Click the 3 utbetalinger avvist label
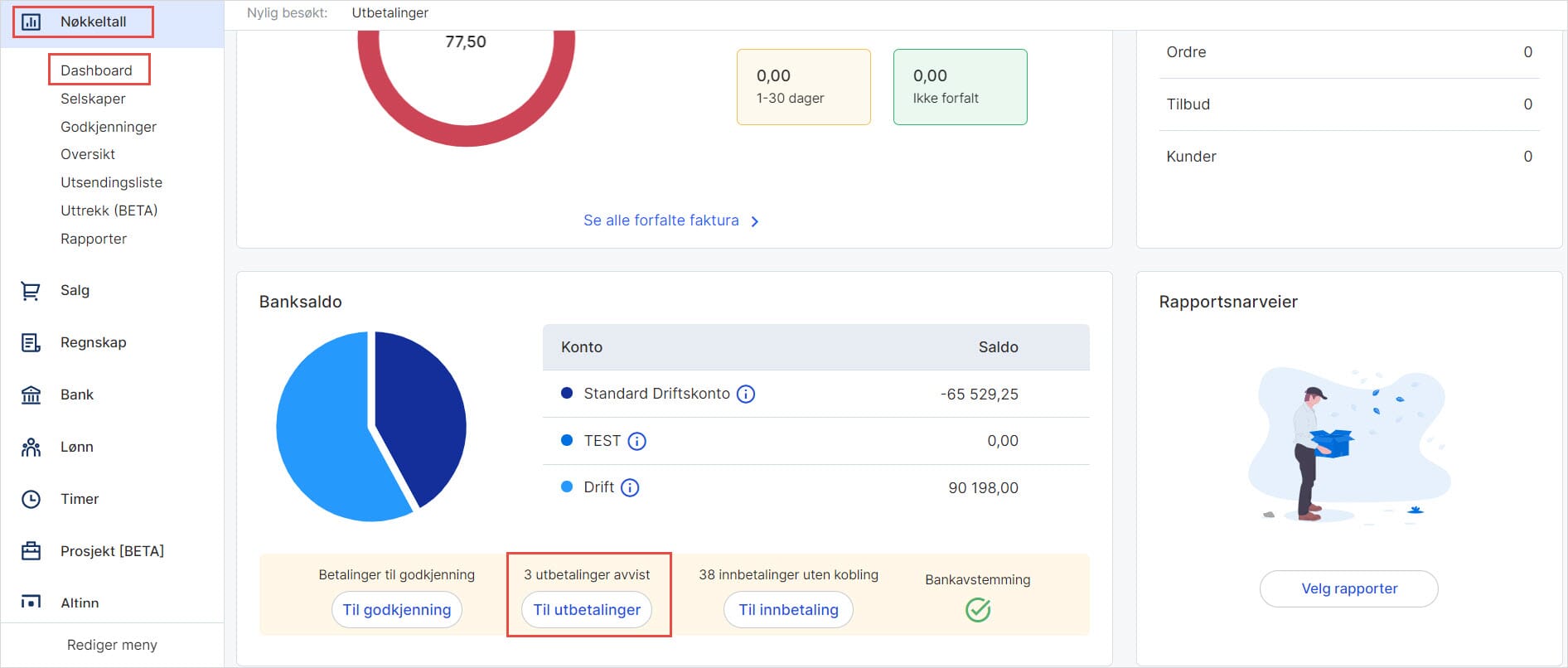Image resolution: width=1568 pixels, height=668 pixels. click(587, 574)
